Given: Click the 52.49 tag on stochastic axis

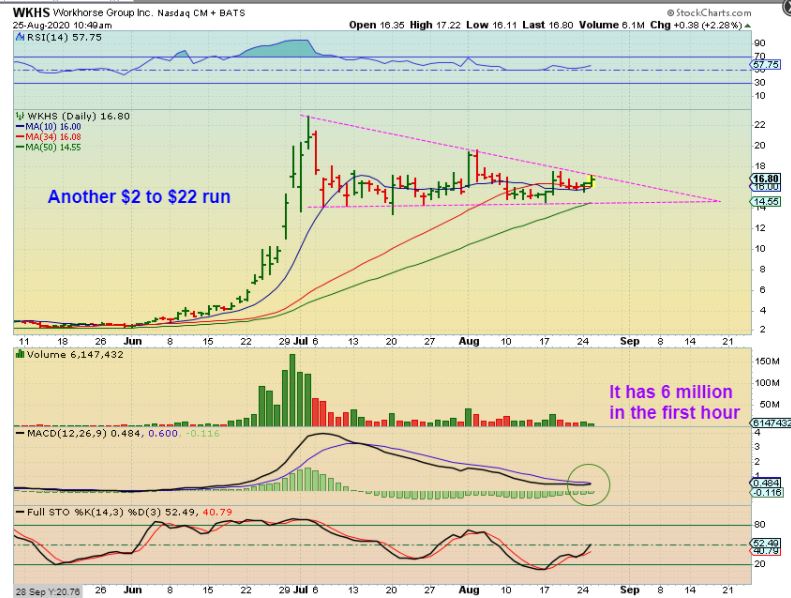Looking at the screenshot, I should coord(766,543).
